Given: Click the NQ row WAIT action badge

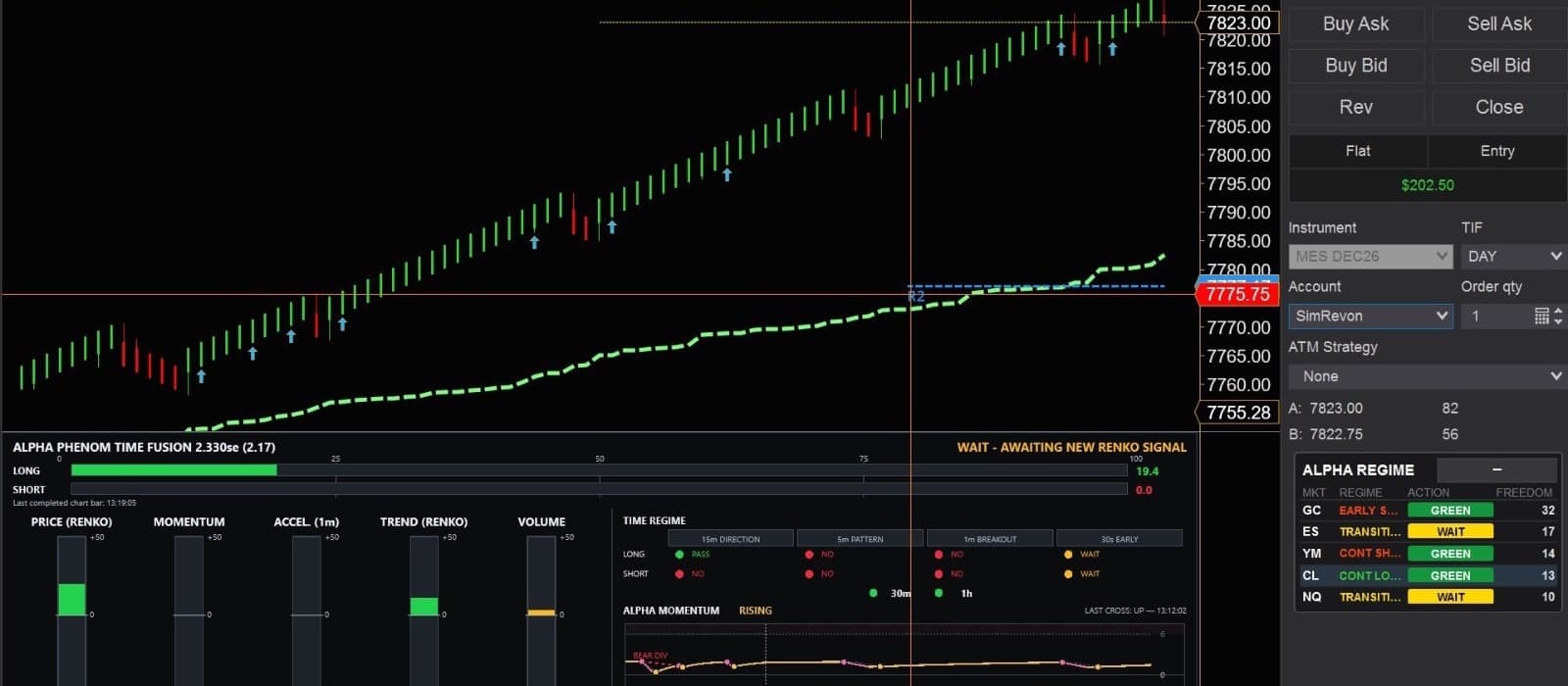Looking at the screenshot, I should click(x=1450, y=597).
